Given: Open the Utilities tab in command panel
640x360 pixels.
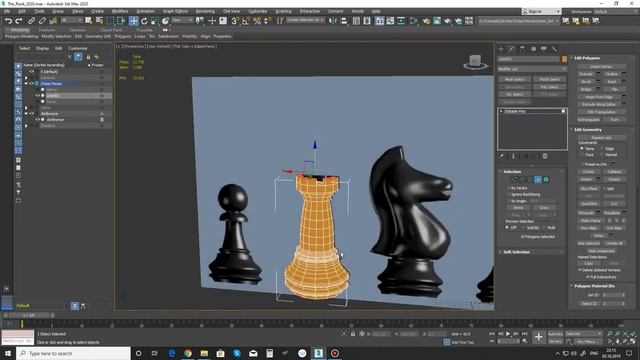Looking at the screenshot, I should [554, 49].
